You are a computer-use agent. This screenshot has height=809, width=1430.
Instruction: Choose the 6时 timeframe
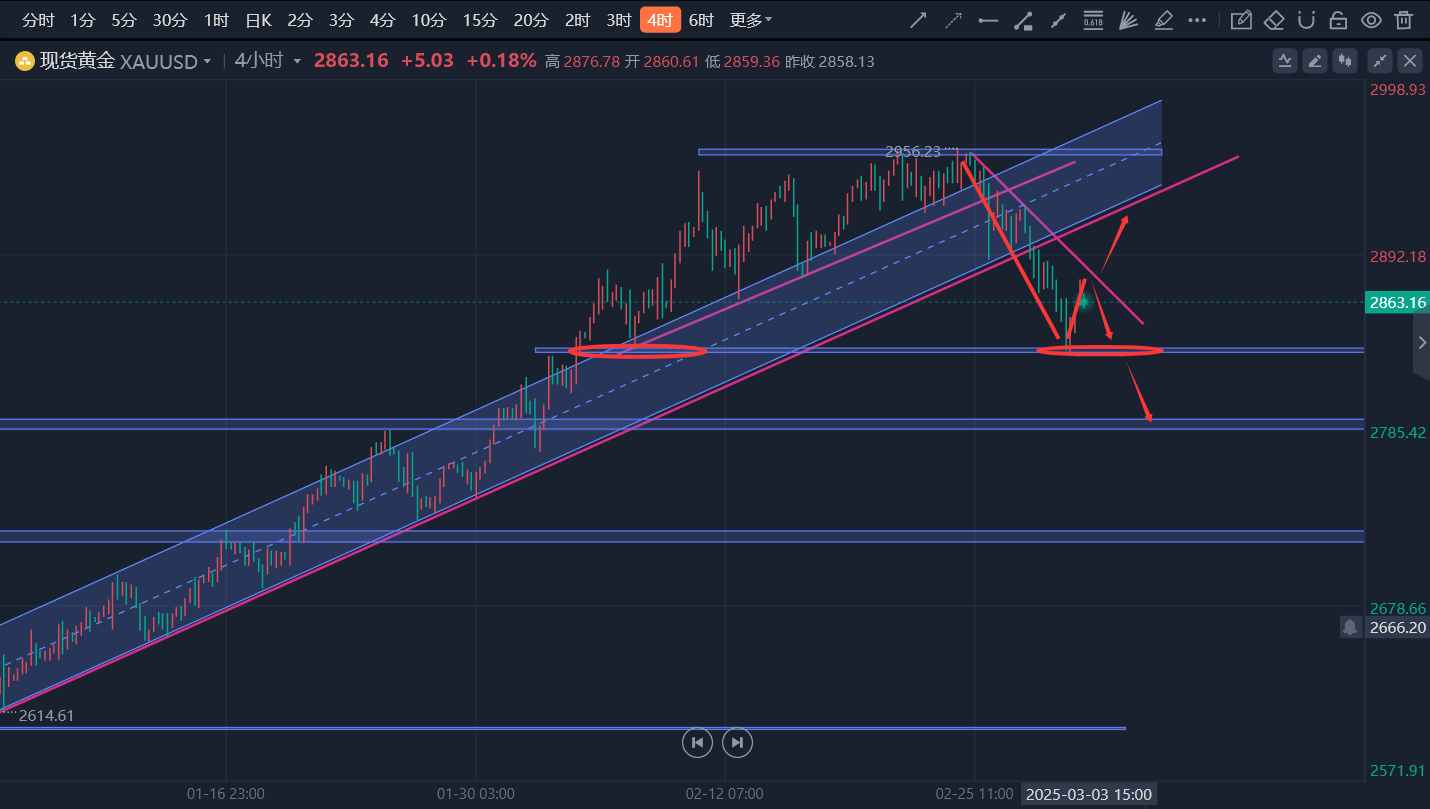pyautogui.click(x=701, y=20)
